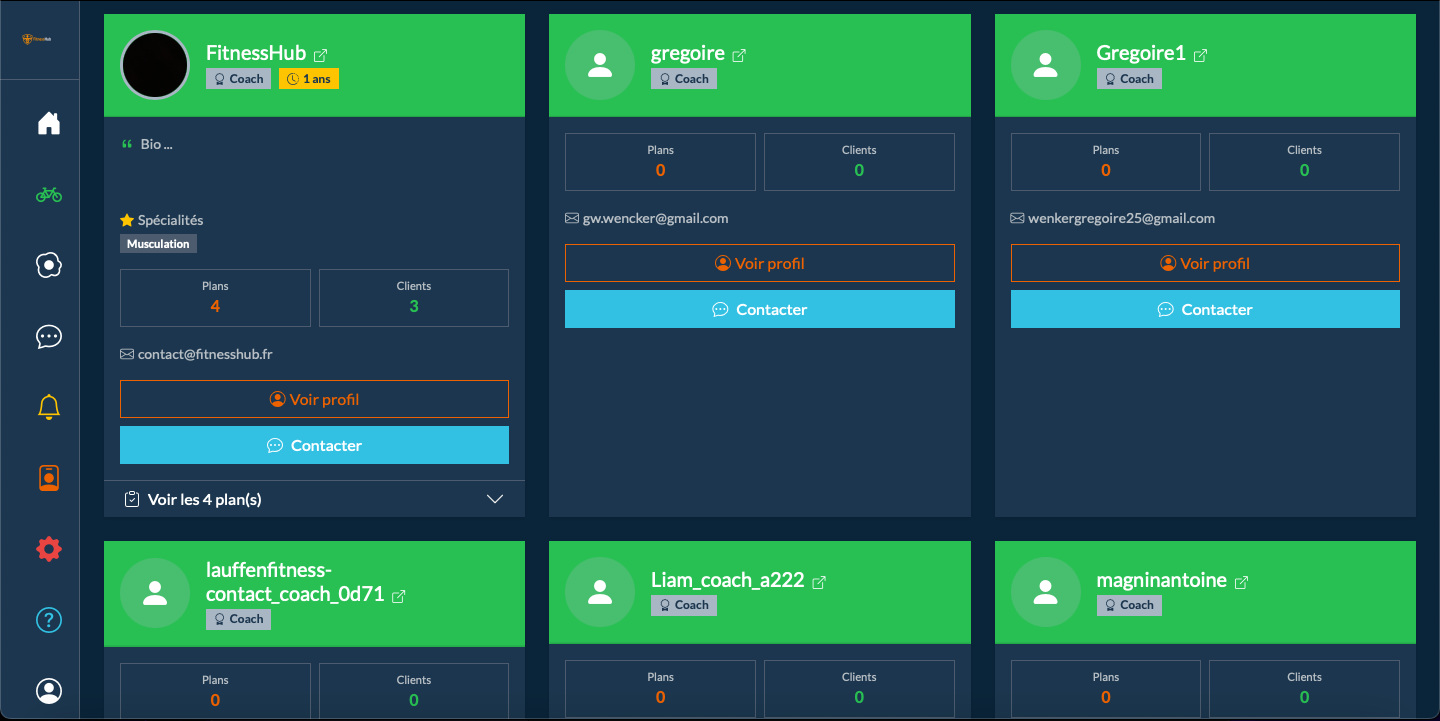Open the user account icon in sidebar
The image size is (1440, 721).
click(x=49, y=691)
